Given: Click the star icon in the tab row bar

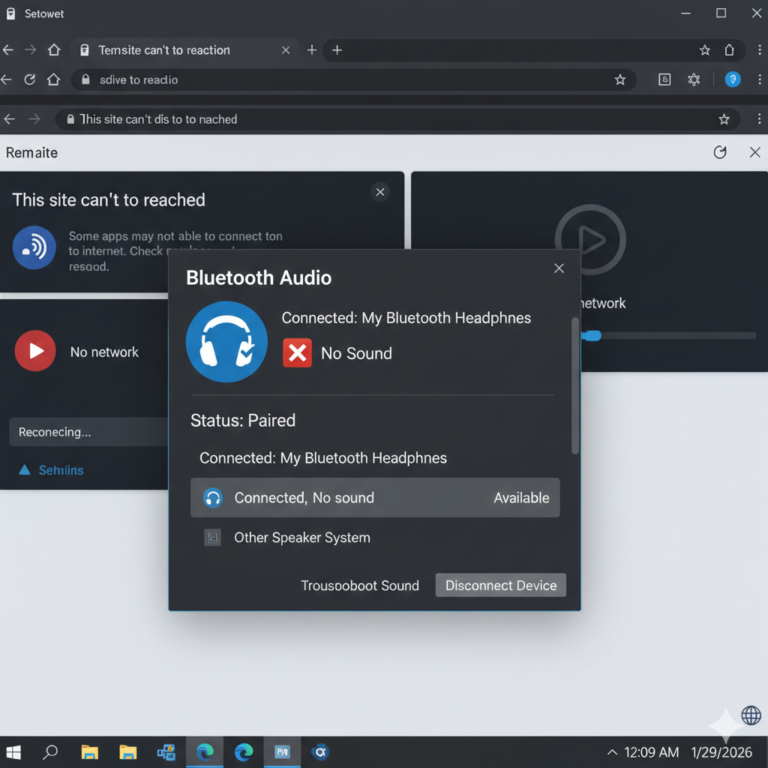Looking at the screenshot, I should [704, 50].
